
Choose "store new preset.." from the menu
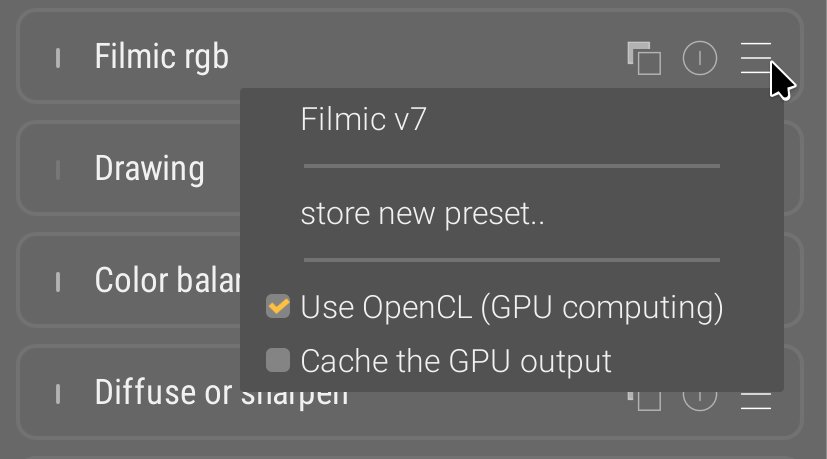422,213
